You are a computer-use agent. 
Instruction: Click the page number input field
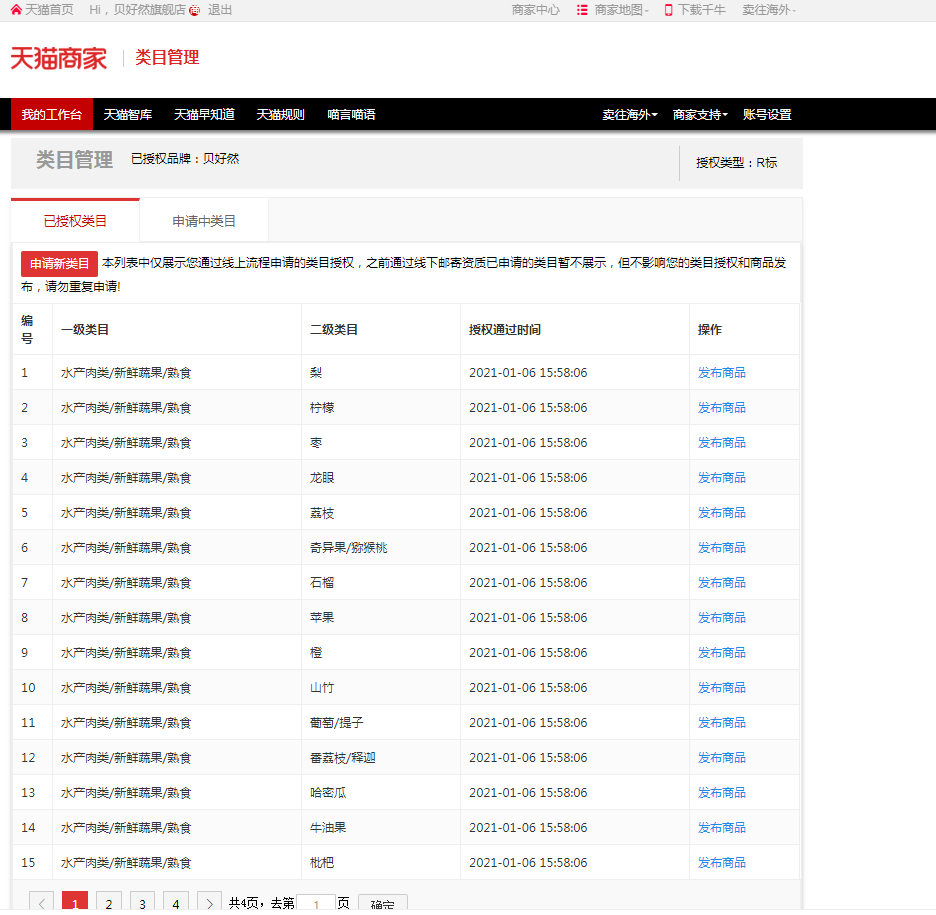tap(316, 904)
